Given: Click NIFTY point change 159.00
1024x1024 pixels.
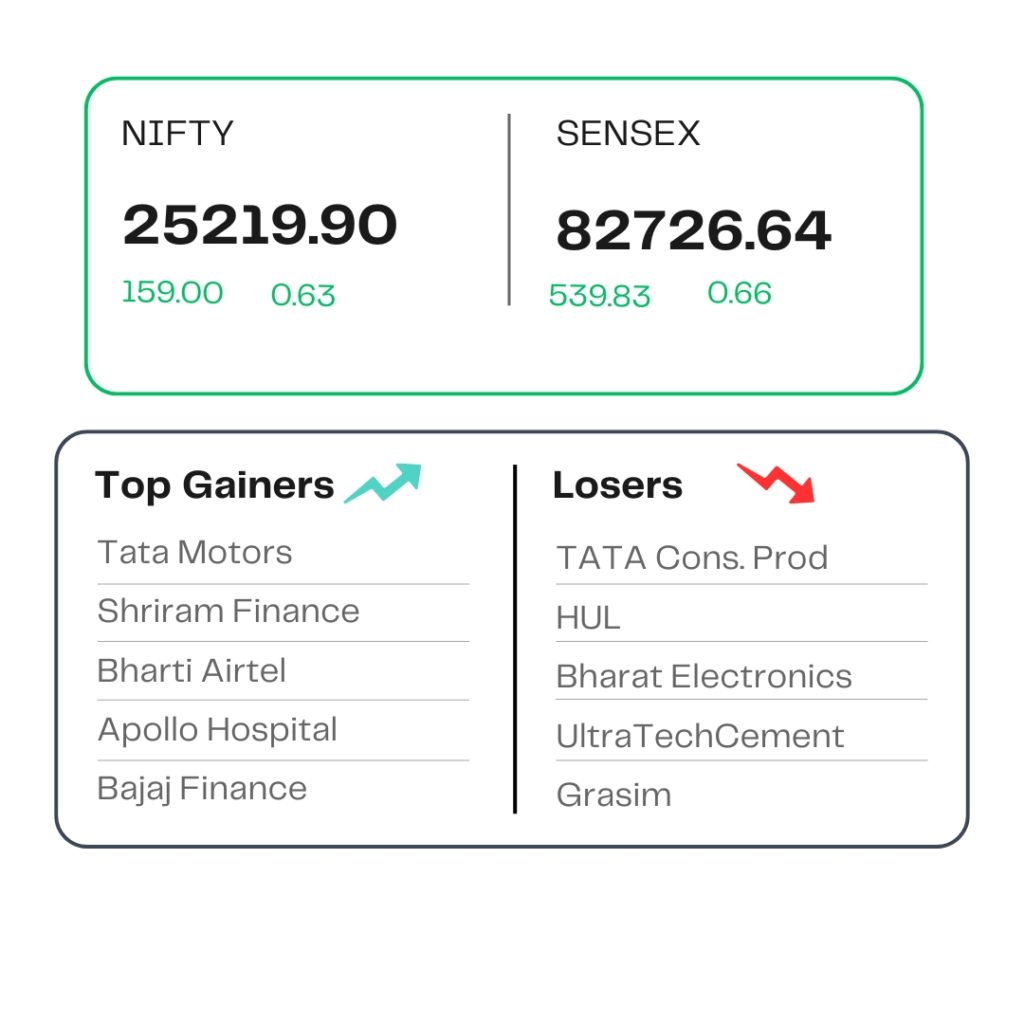Looking at the screenshot, I should (x=172, y=292).
